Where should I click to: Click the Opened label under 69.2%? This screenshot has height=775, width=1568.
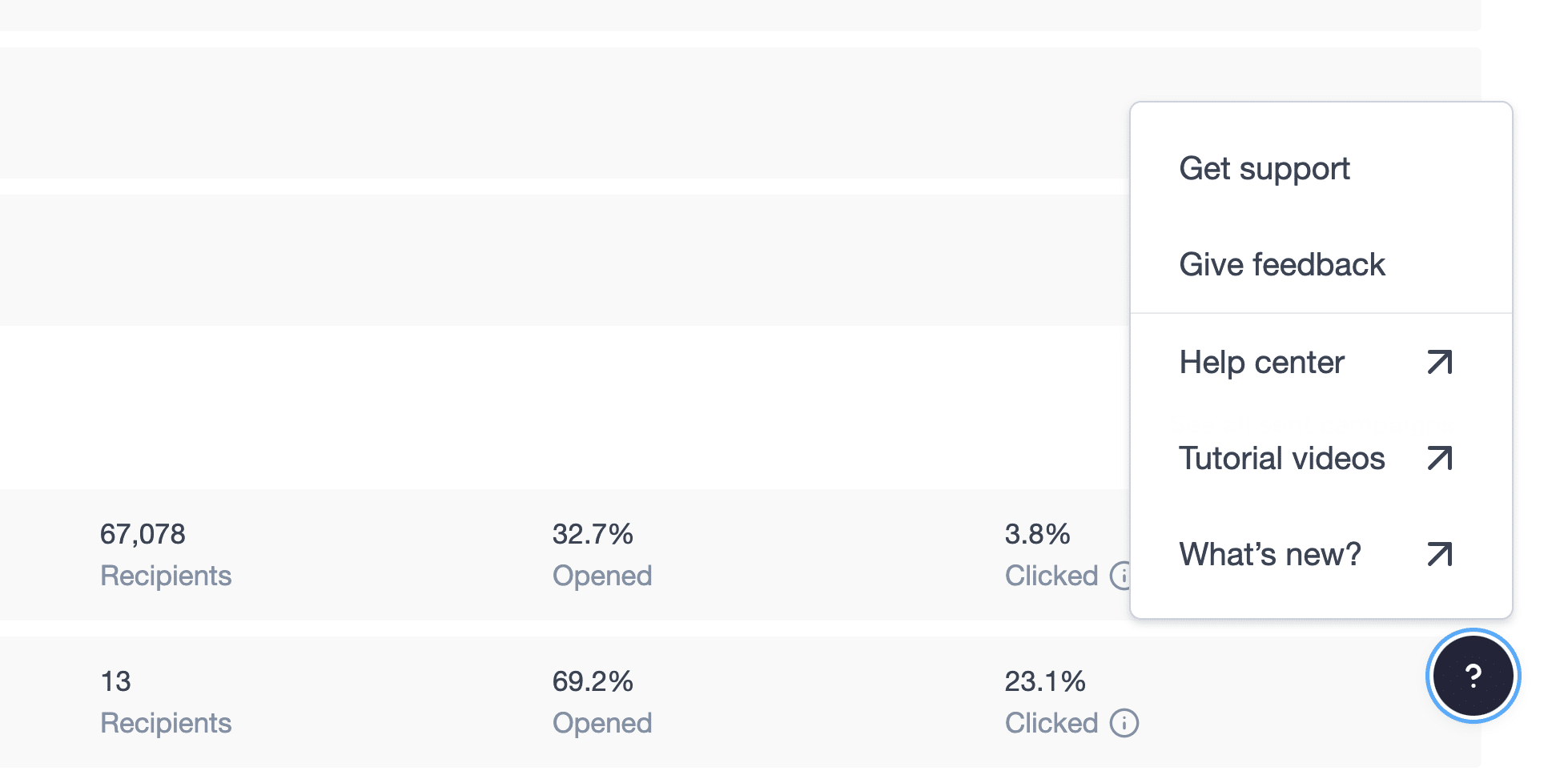[x=602, y=723]
